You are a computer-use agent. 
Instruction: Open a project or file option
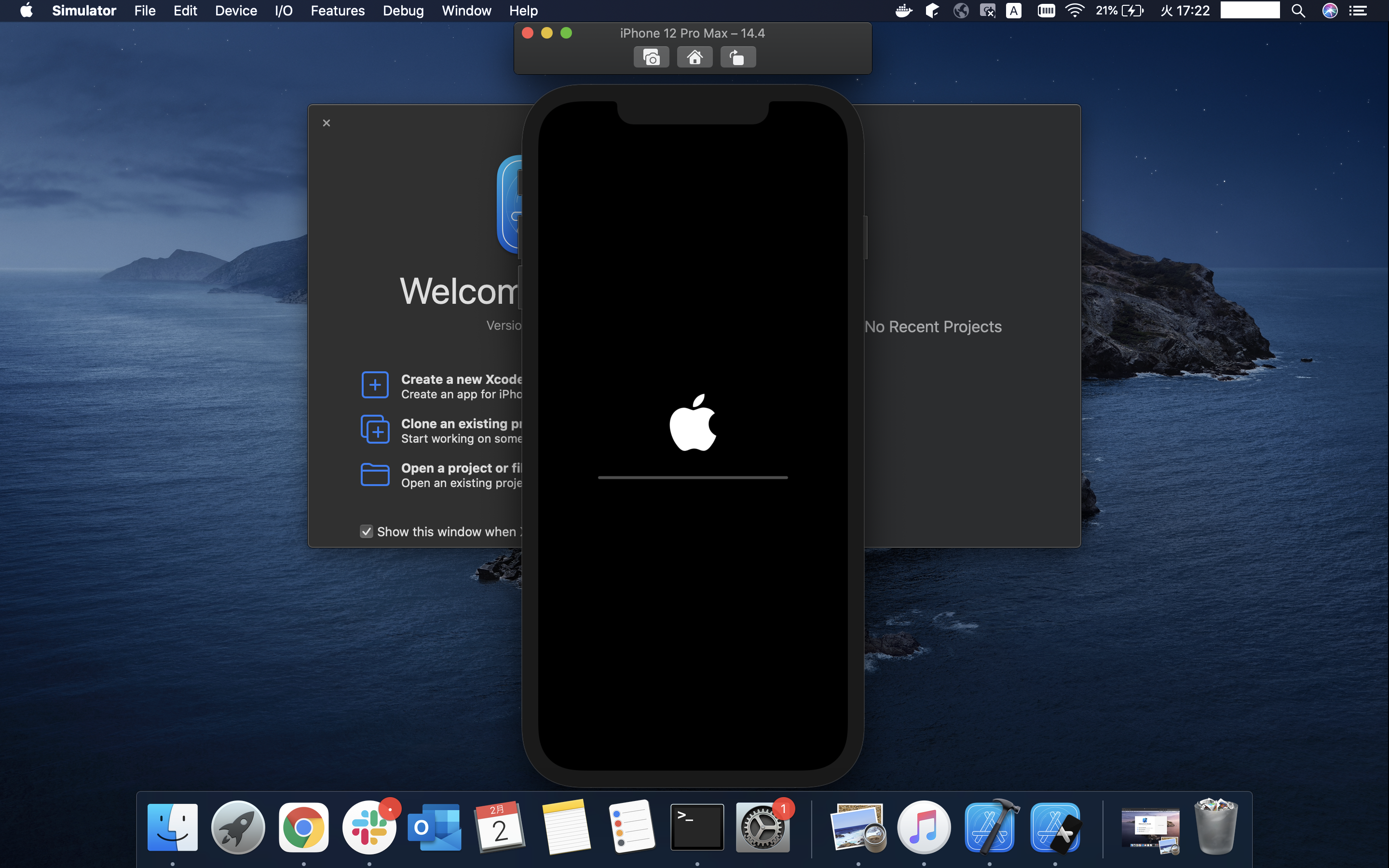(x=441, y=475)
